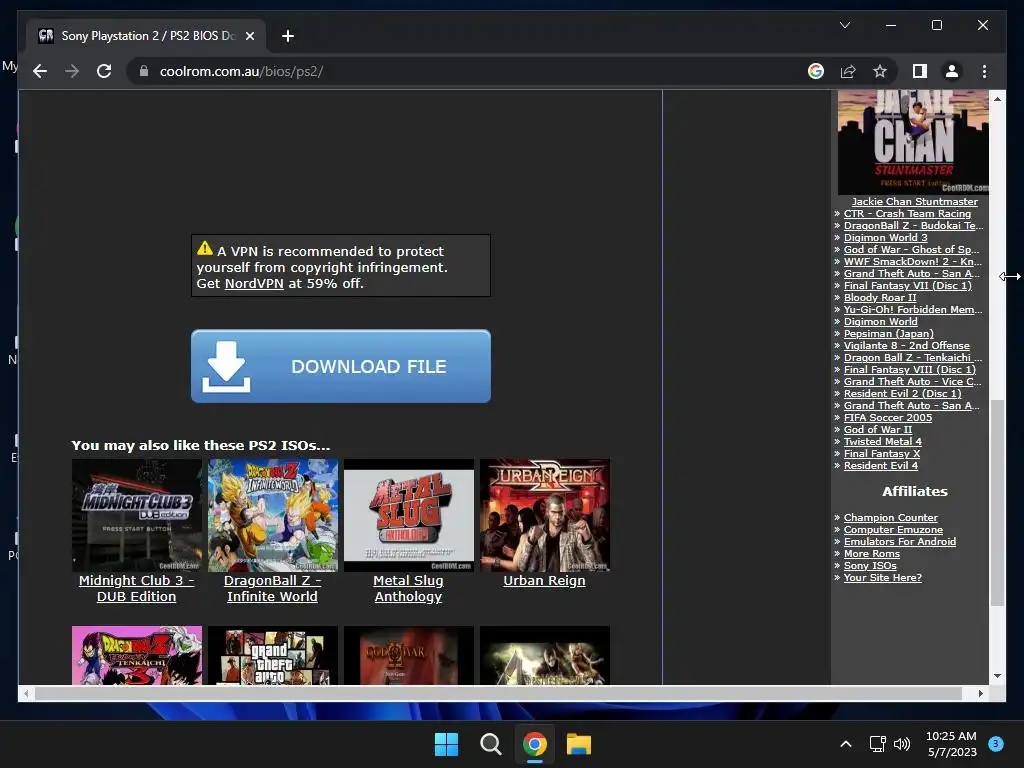Click the Urban Reign cover thumbnail
Screen dimensions: 1024x768
pos(545,515)
